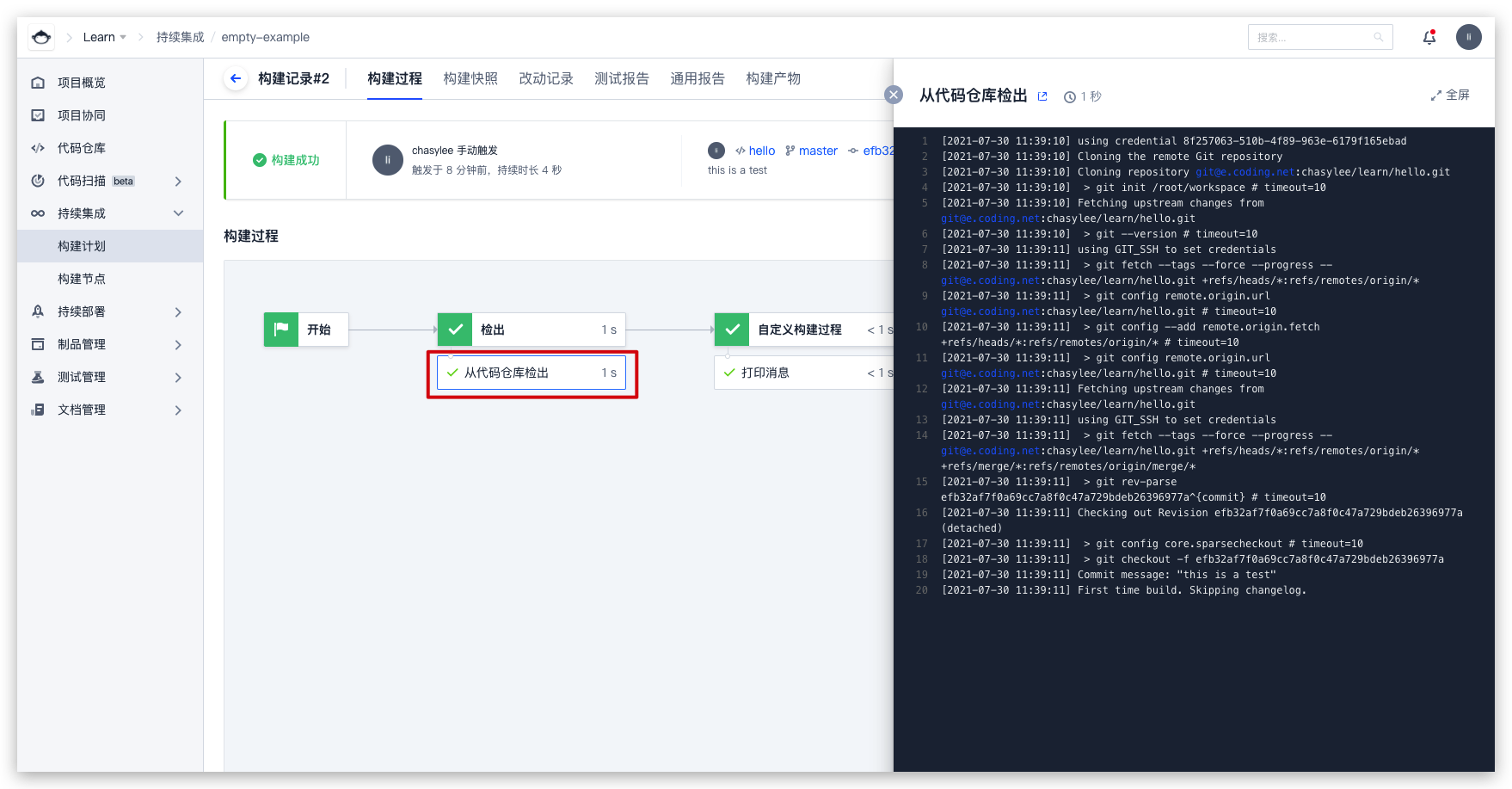Close the 从代码仓库检出 log panel
The image size is (1512, 789).
(894, 95)
